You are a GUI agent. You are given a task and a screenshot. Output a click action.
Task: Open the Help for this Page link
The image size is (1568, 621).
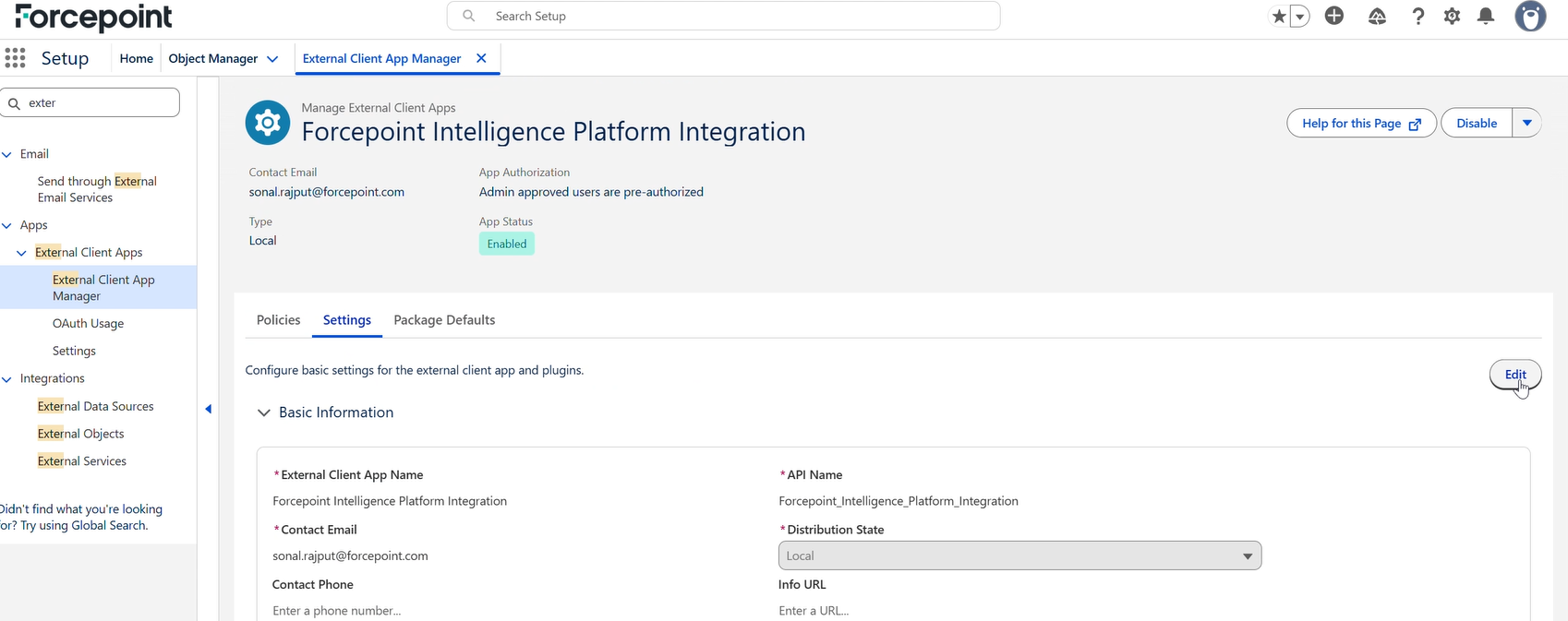tap(1361, 123)
